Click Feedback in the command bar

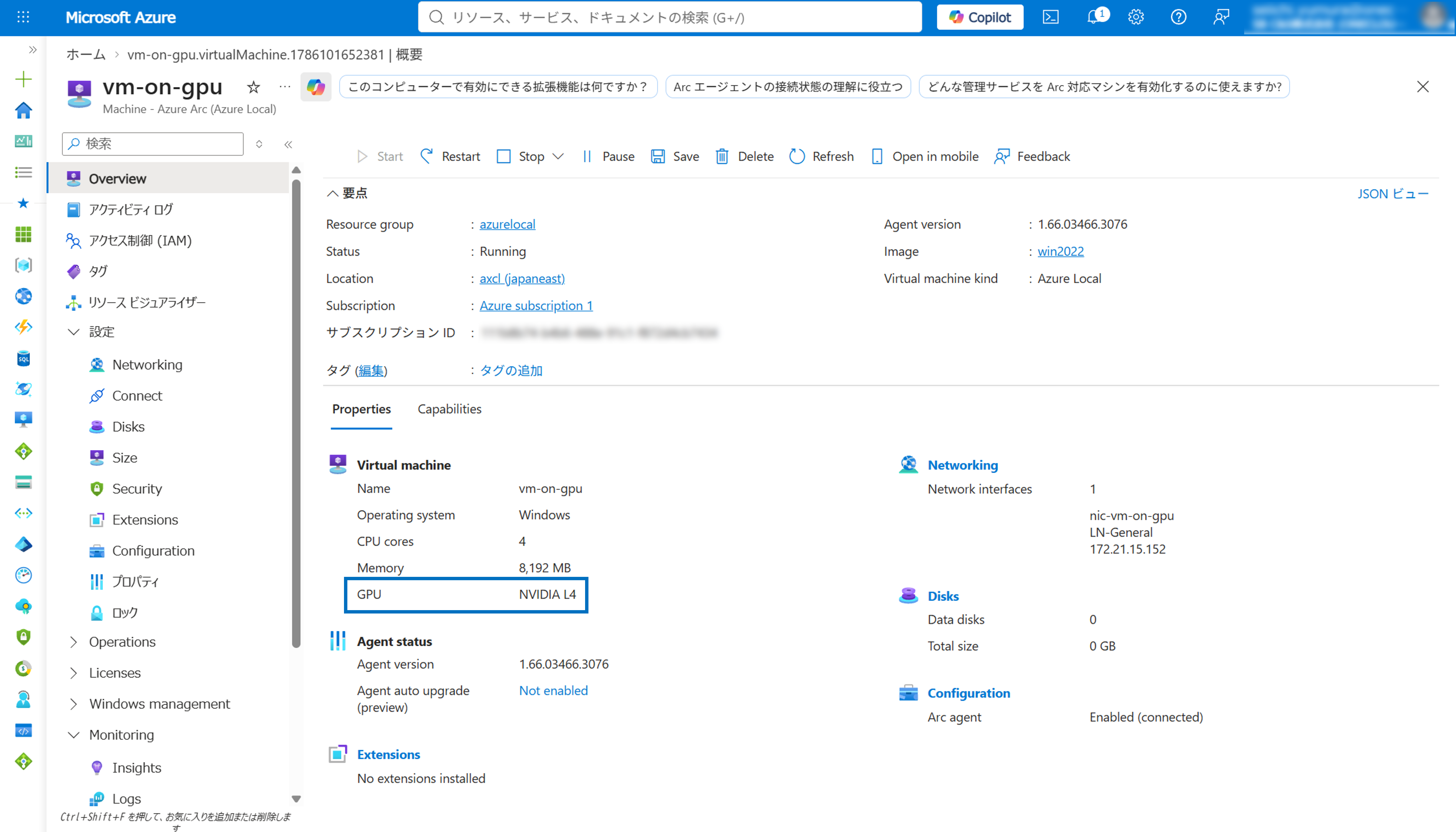1032,156
